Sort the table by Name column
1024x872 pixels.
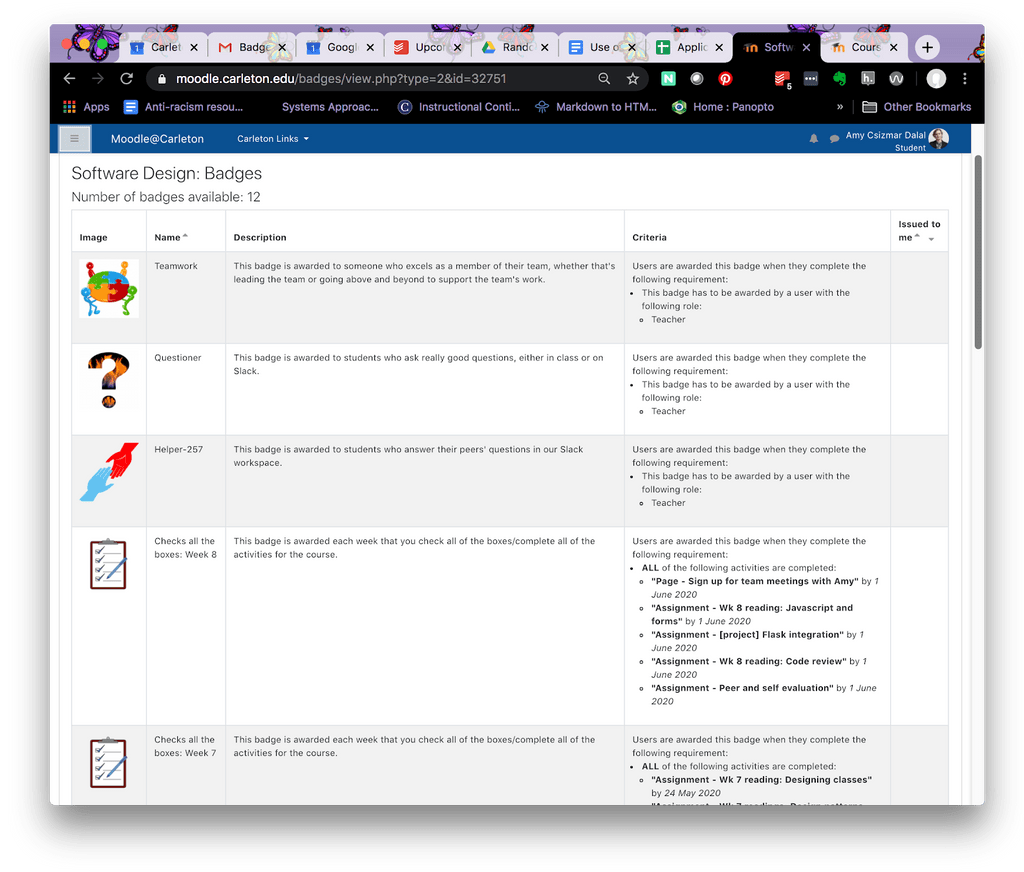point(167,237)
